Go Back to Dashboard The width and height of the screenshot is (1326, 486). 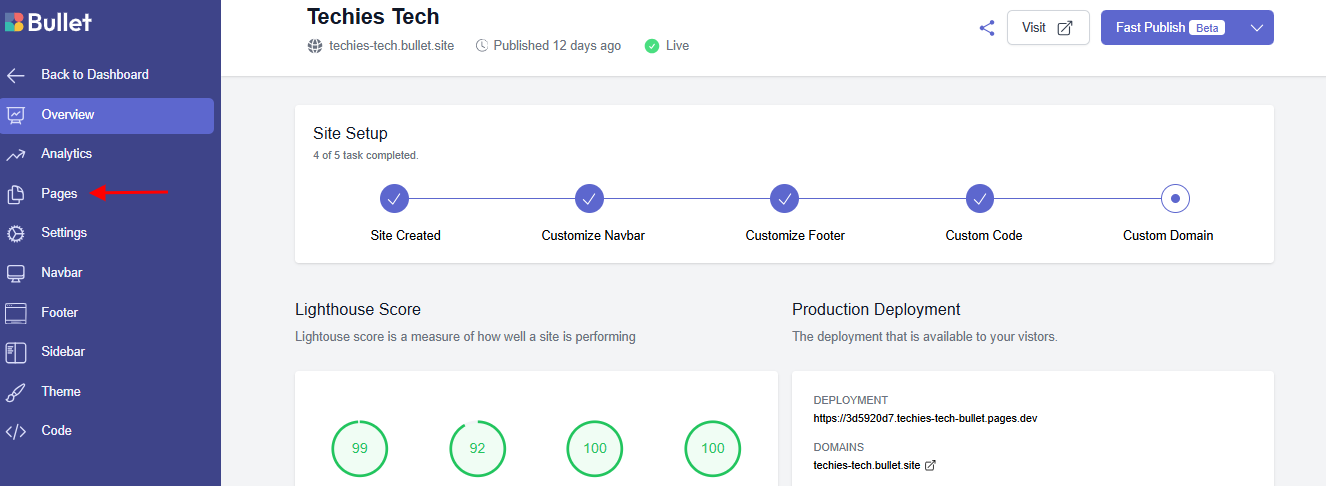pyautogui.click(x=94, y=75)
